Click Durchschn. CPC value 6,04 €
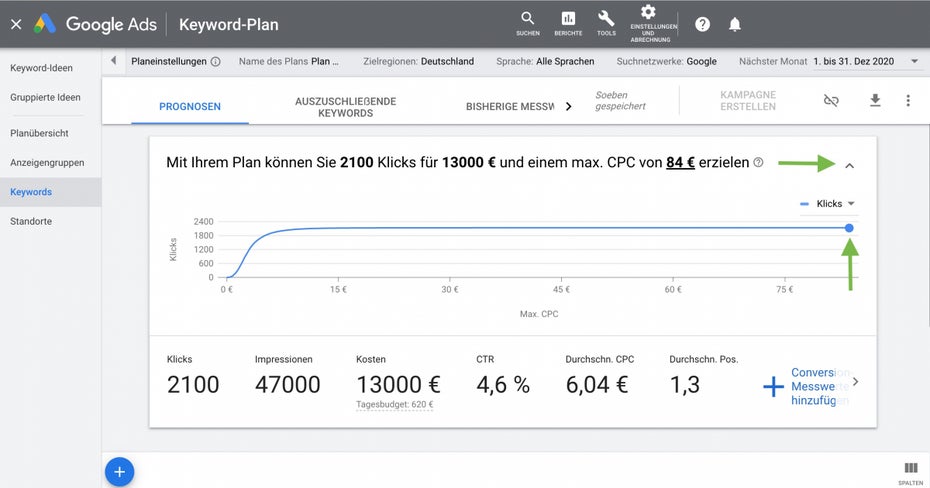 [597, 385]
